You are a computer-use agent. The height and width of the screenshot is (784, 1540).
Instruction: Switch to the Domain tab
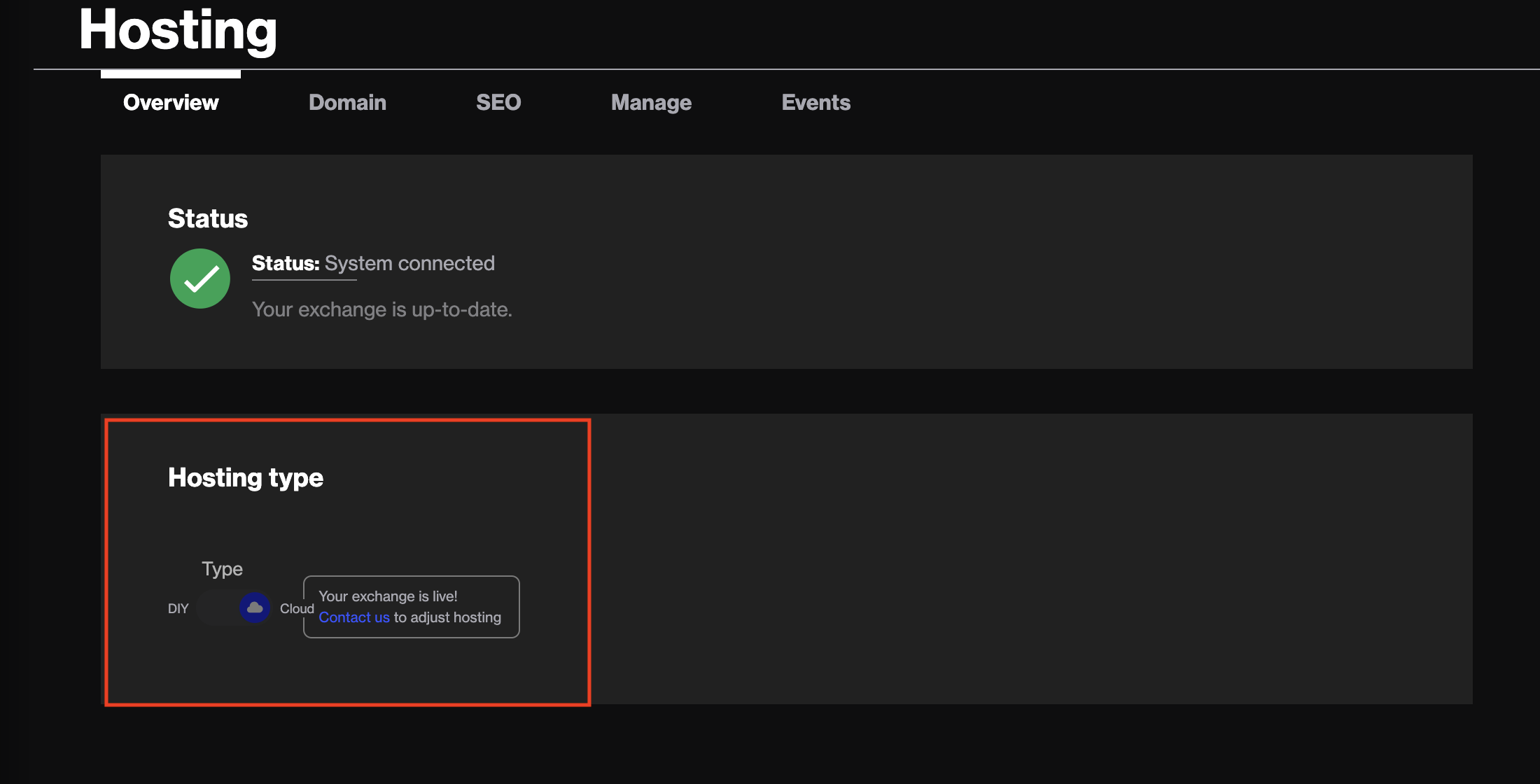pyautogui.click(x=347, y=102)
